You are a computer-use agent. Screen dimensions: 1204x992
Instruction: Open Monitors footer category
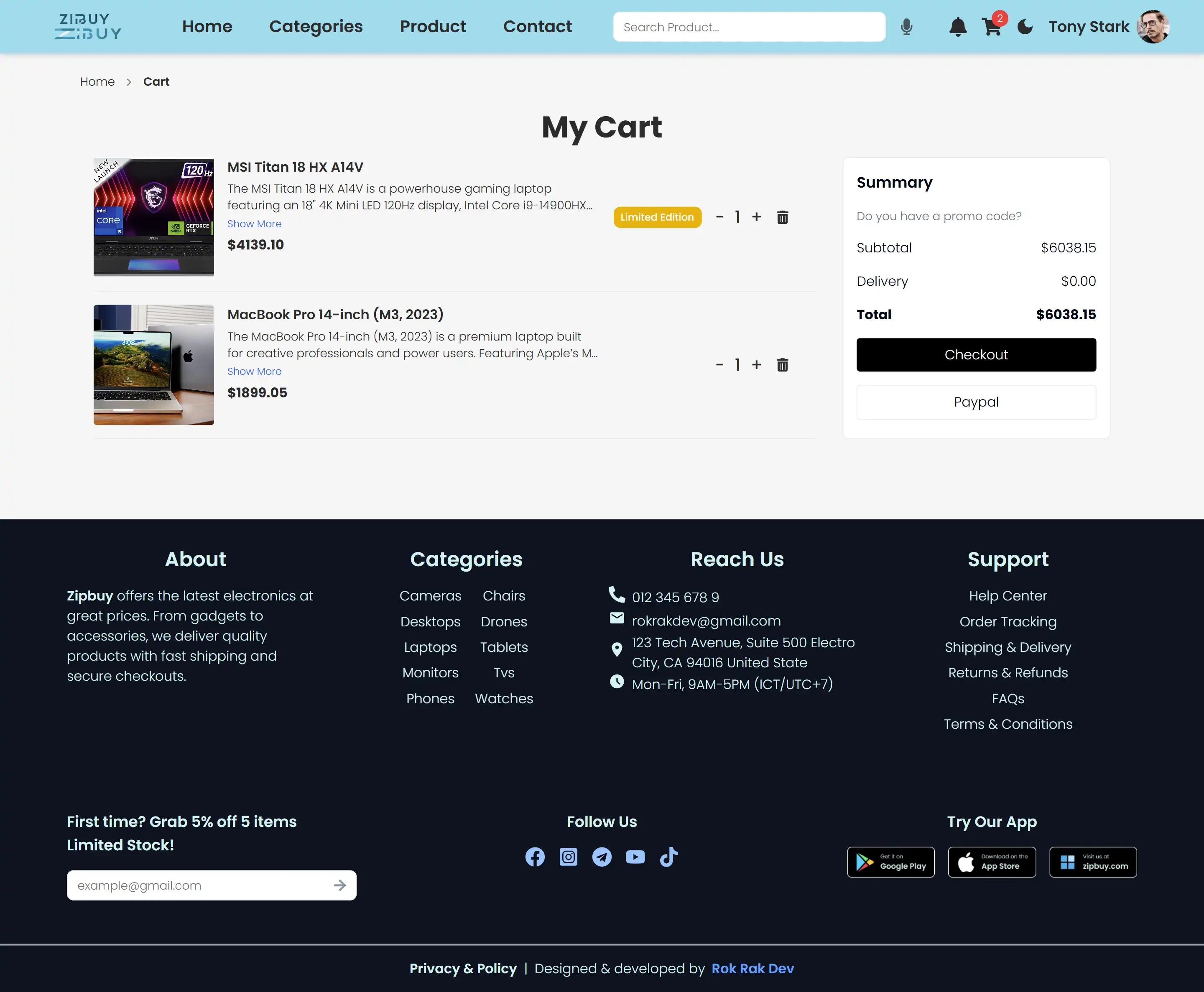tap(430, 673)
